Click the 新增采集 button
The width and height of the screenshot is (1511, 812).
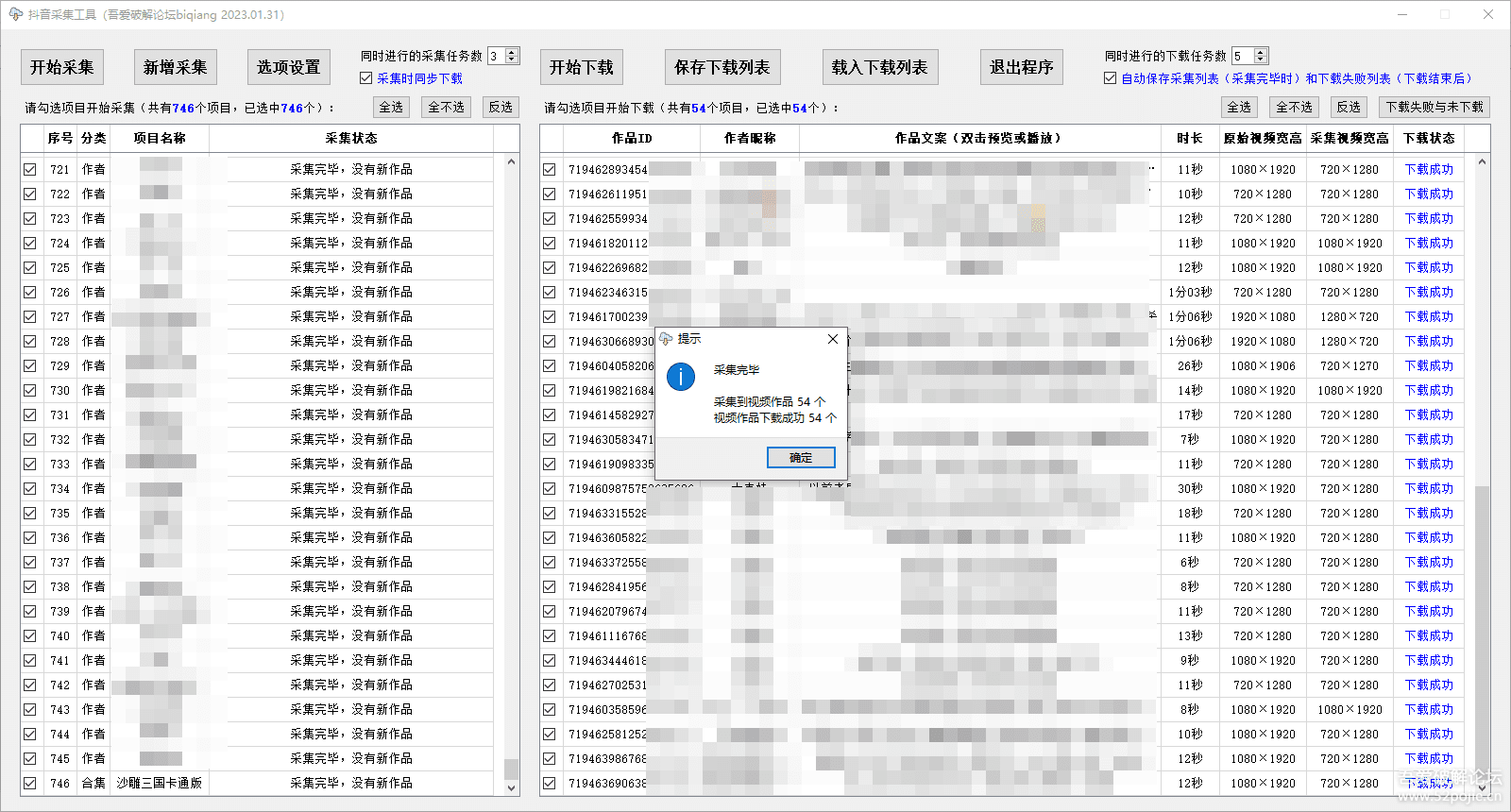[176, 67]
